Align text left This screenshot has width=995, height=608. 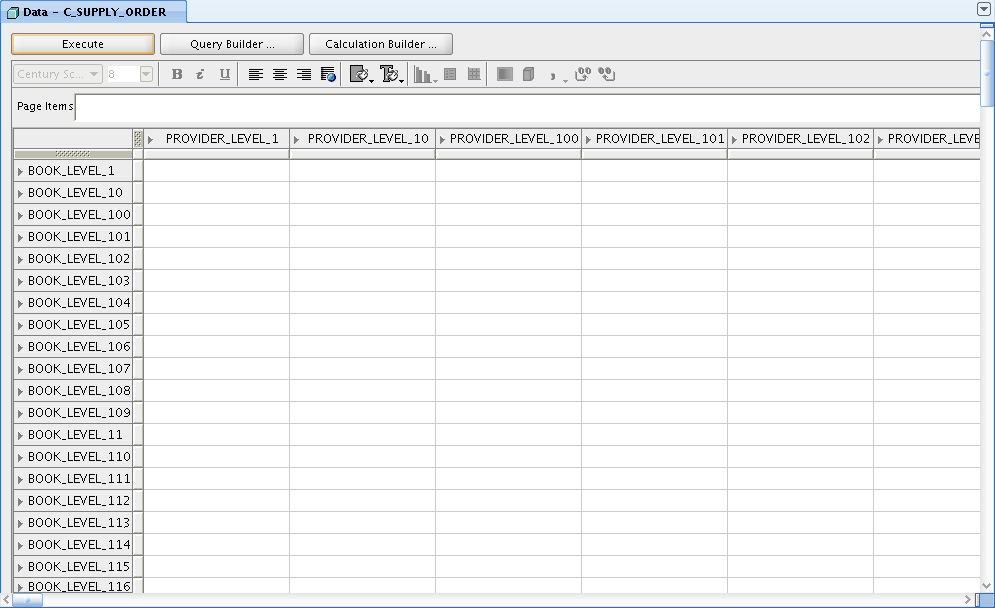point(256,74)
